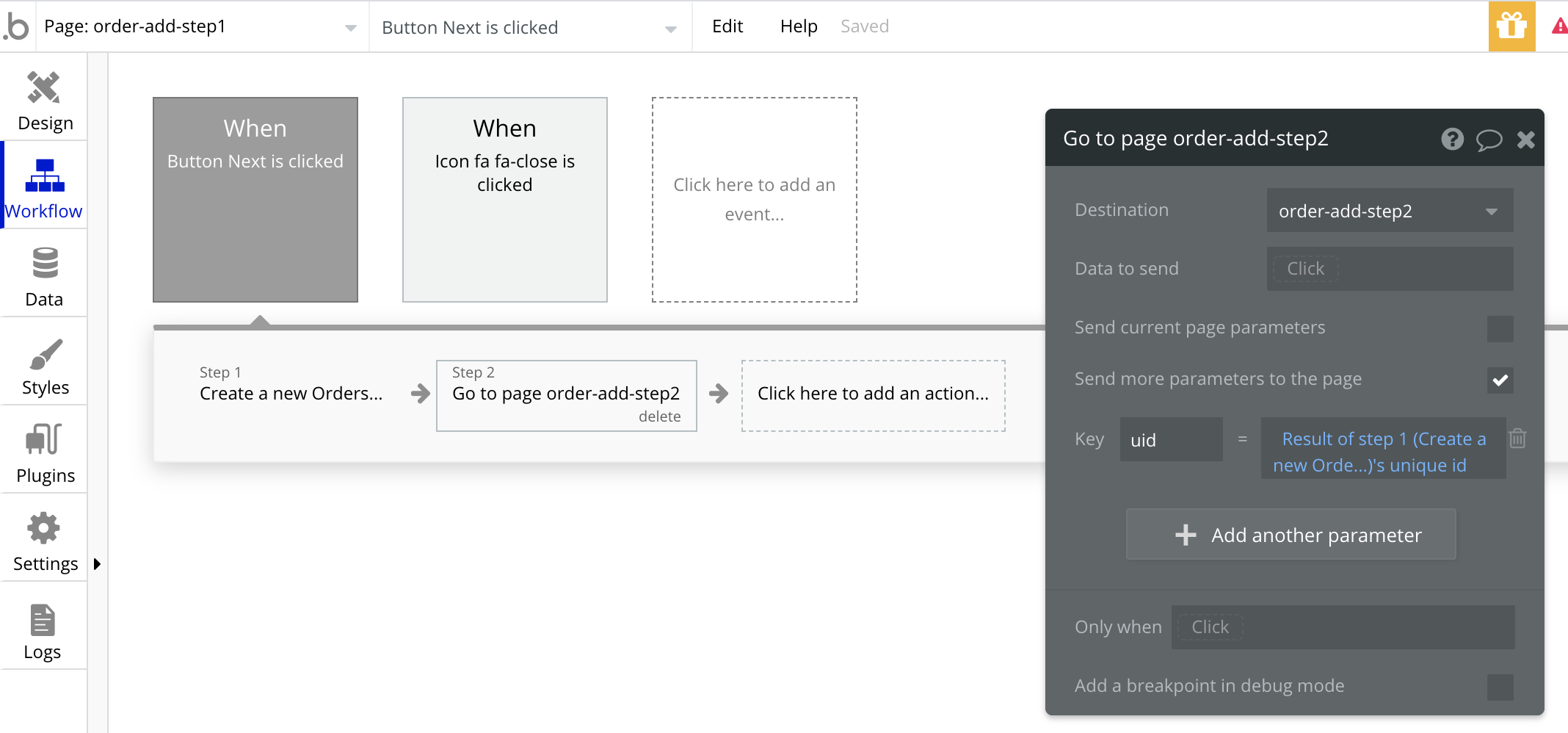Open the Destination order-add-step2 dropdown
This screenshot has width=1568, height=733.
pyautogui.click(x=1389, y=211)
